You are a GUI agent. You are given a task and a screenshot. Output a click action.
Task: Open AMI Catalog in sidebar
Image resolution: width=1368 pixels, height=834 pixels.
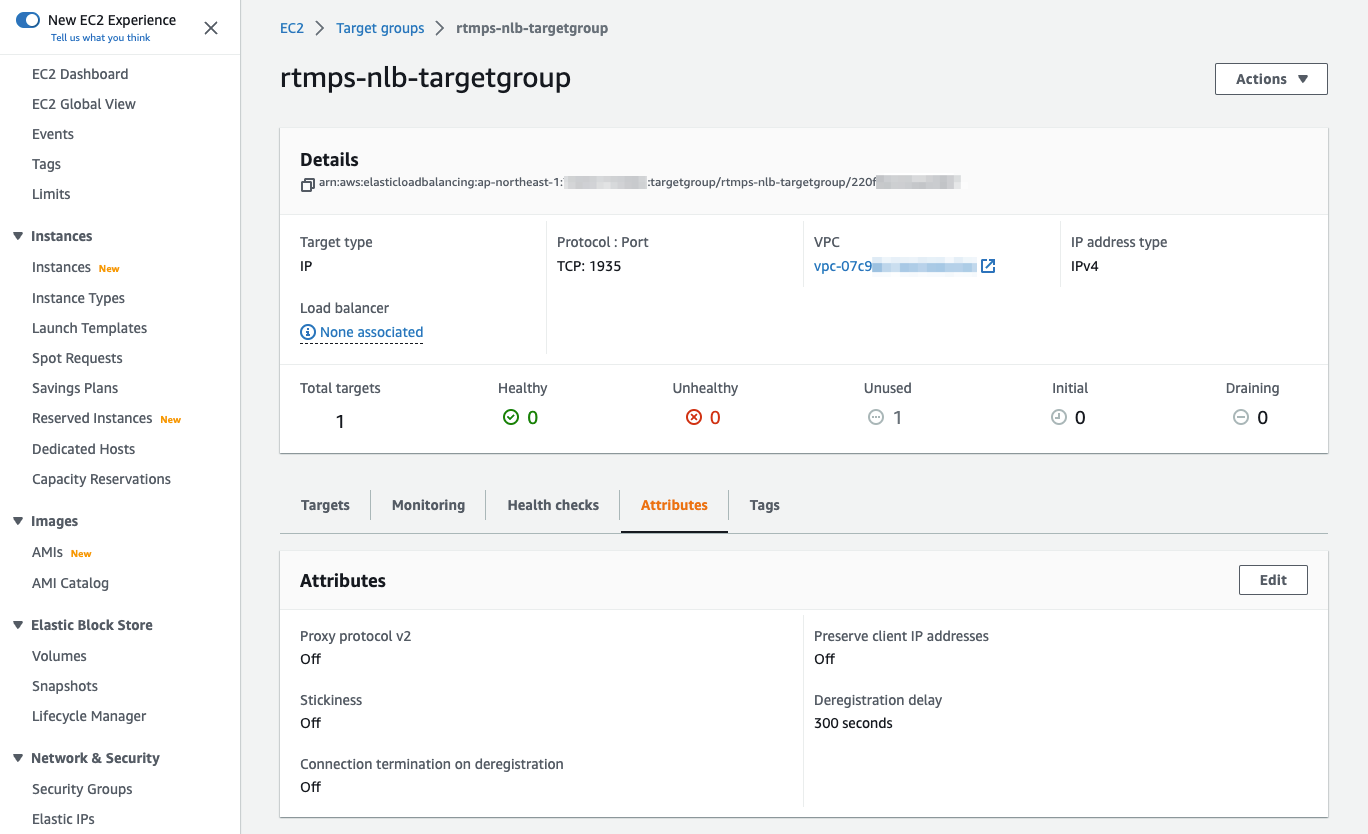click(70, 583)
